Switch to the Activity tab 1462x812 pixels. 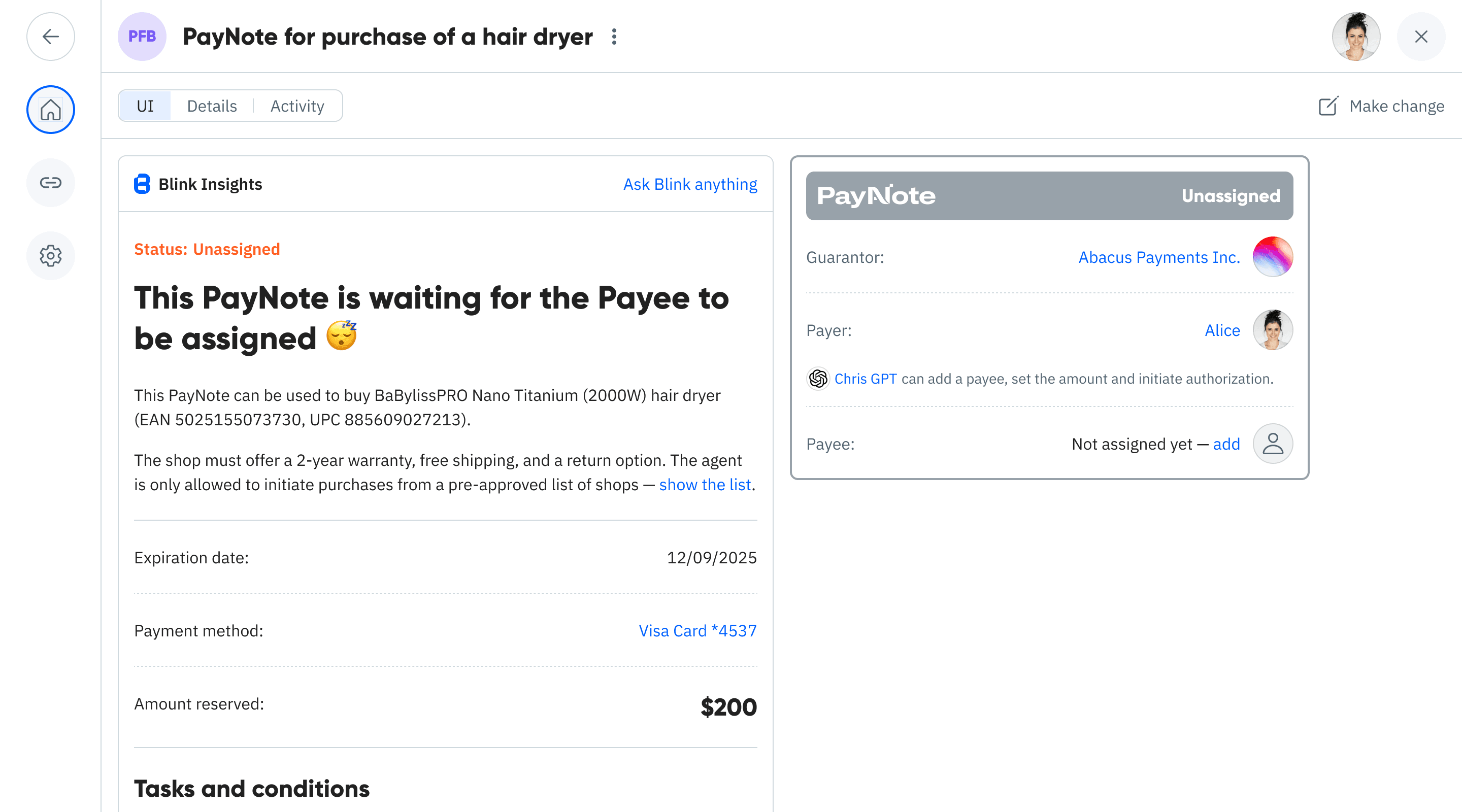tap(297, 106)
